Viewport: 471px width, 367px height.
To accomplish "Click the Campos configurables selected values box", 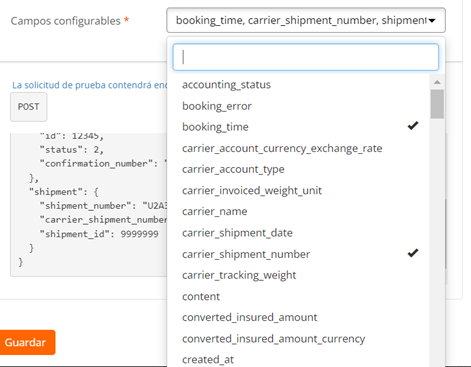I will tap(306, 20).
